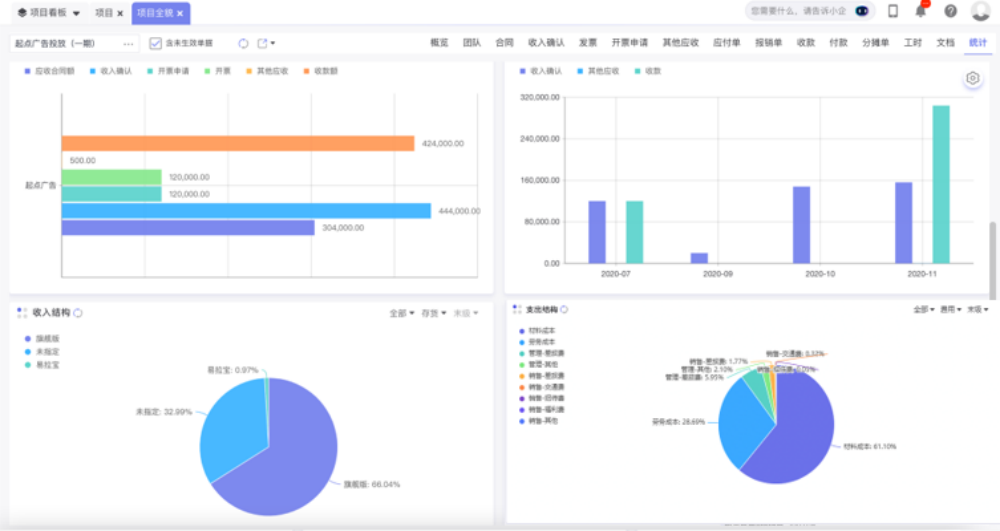Screen dimensions: 1000x531
Task: Open the mobile device icon in header
Action: [x=893, y=11]
